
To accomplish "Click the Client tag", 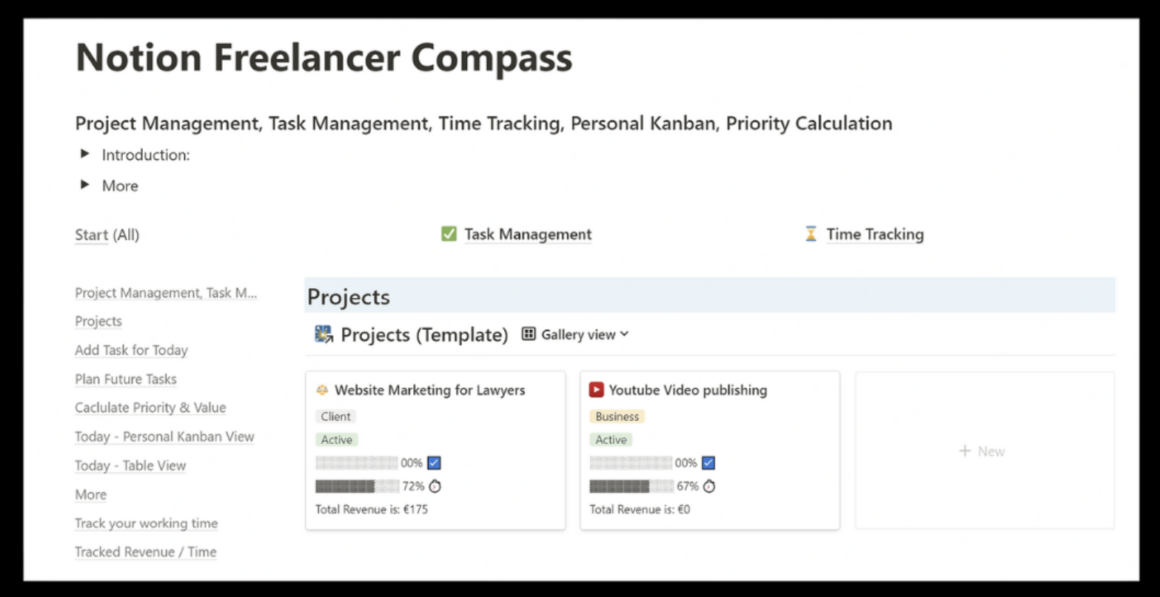I will pos(336,416).
